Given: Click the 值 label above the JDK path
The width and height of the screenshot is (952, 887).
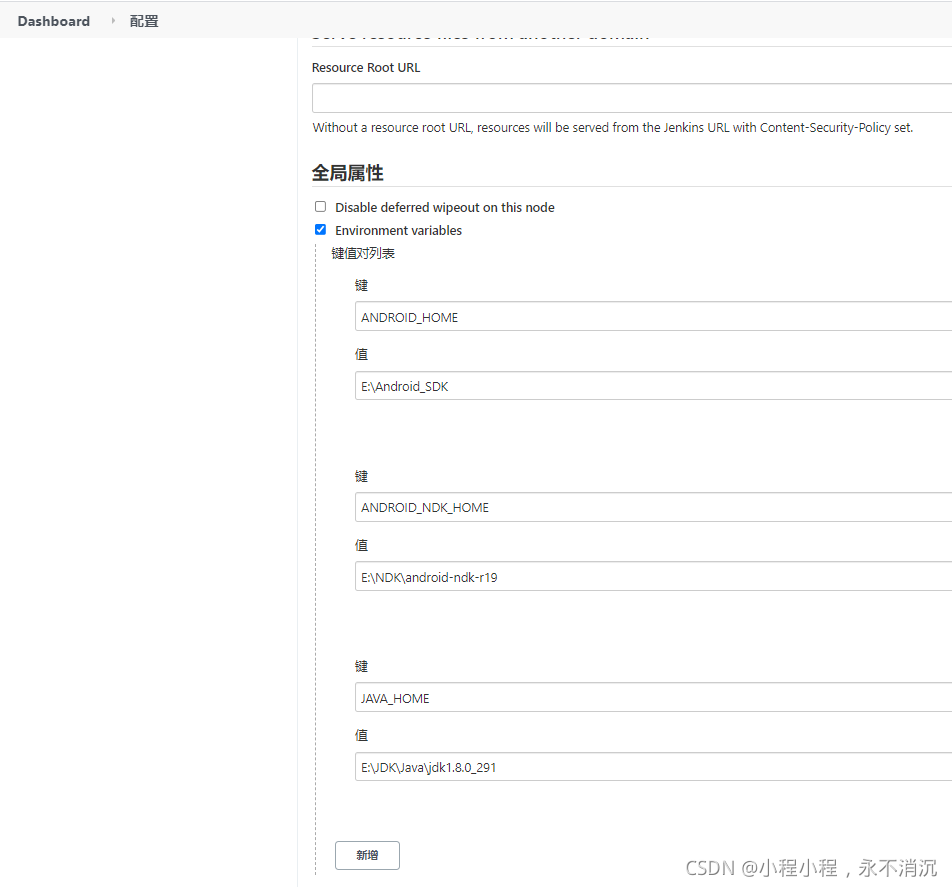Looking at the screenshot, I should pos(361,735).
